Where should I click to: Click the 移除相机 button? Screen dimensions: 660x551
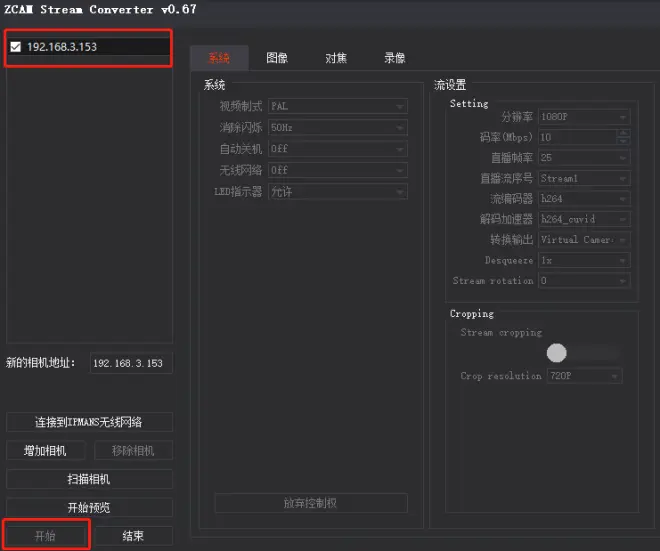[x=133, y=450]
